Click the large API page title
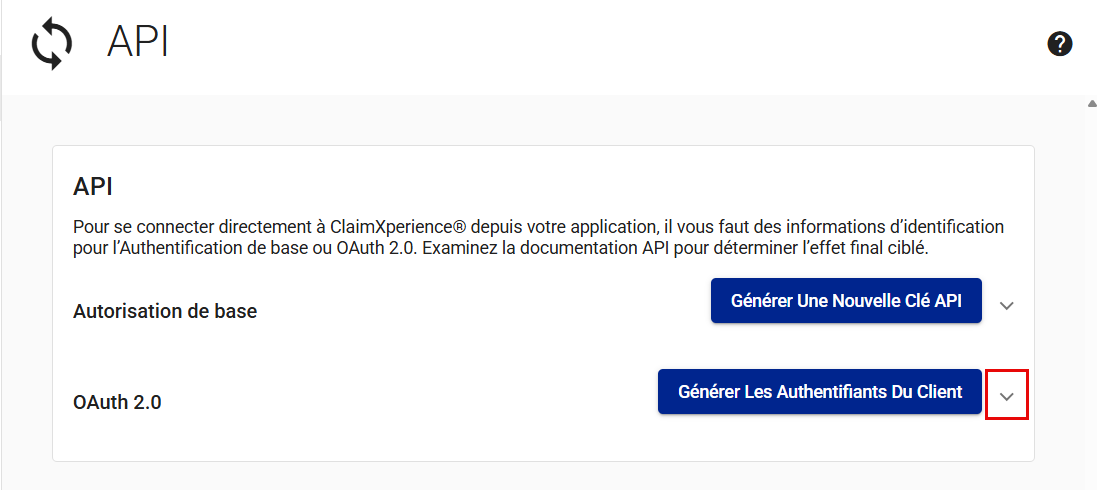The image size is (1097, 490). pos(138,43)
